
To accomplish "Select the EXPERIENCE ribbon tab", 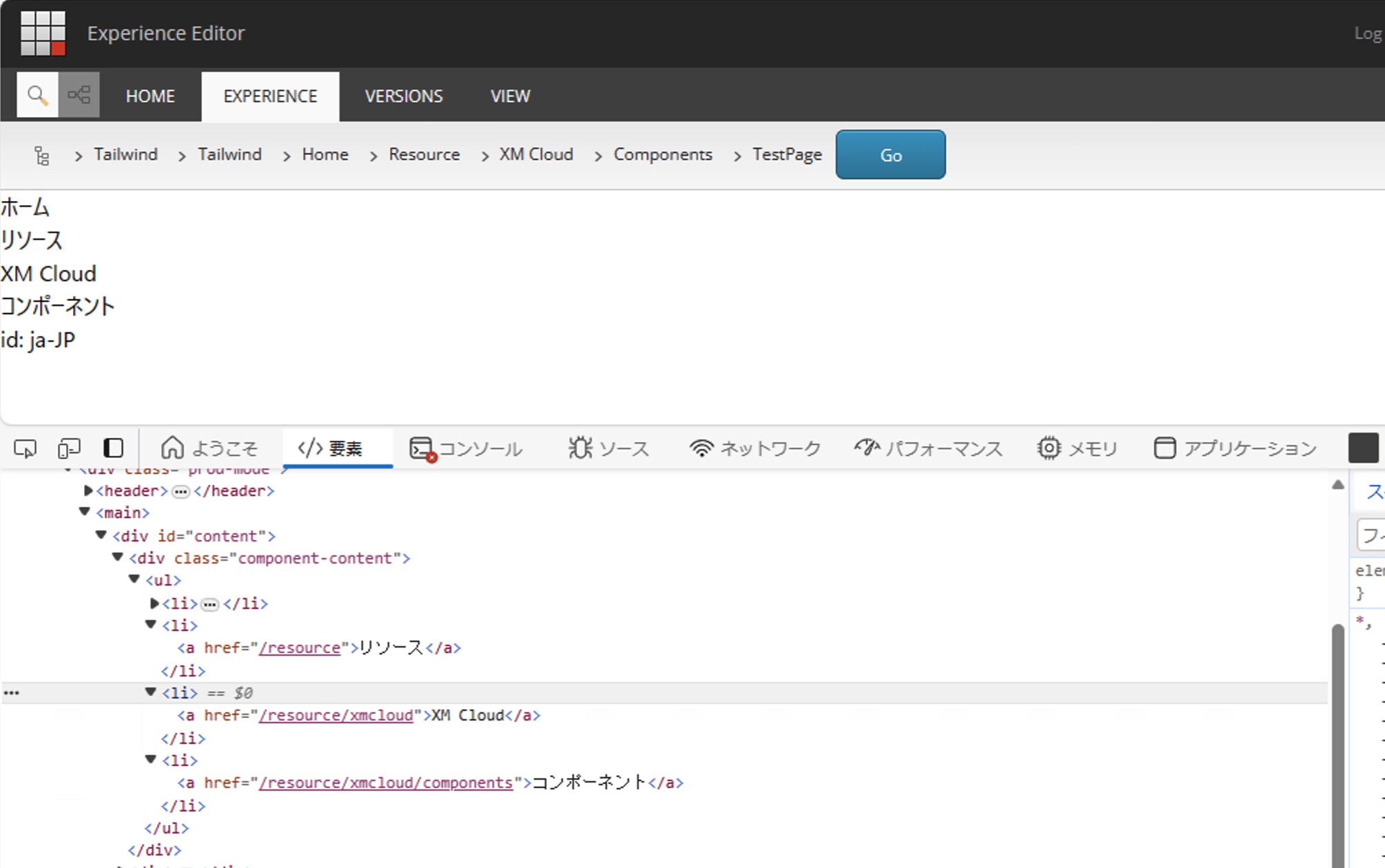I will click(270, 96).
